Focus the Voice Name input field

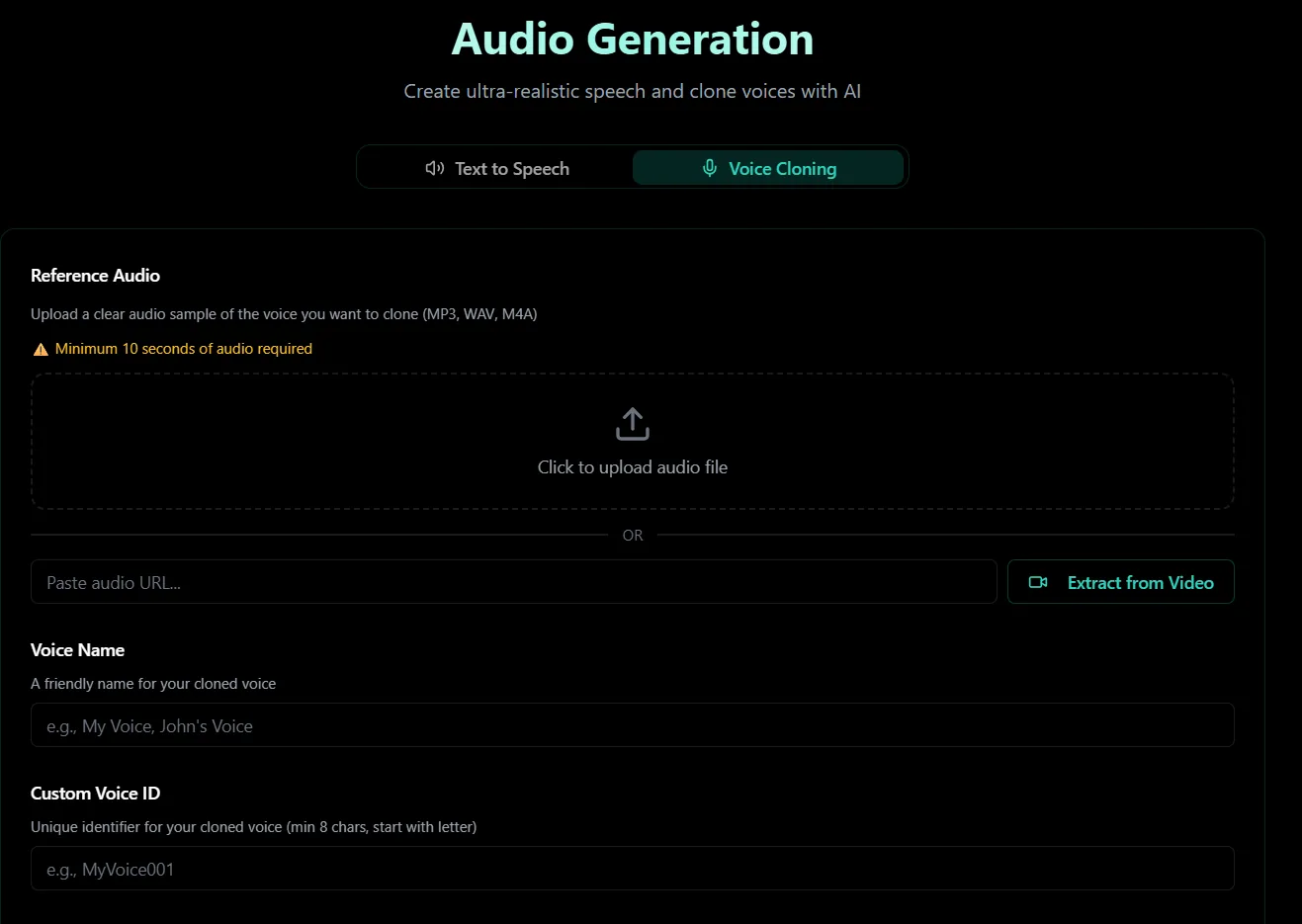pyautogui.click(x=632, y=725)
